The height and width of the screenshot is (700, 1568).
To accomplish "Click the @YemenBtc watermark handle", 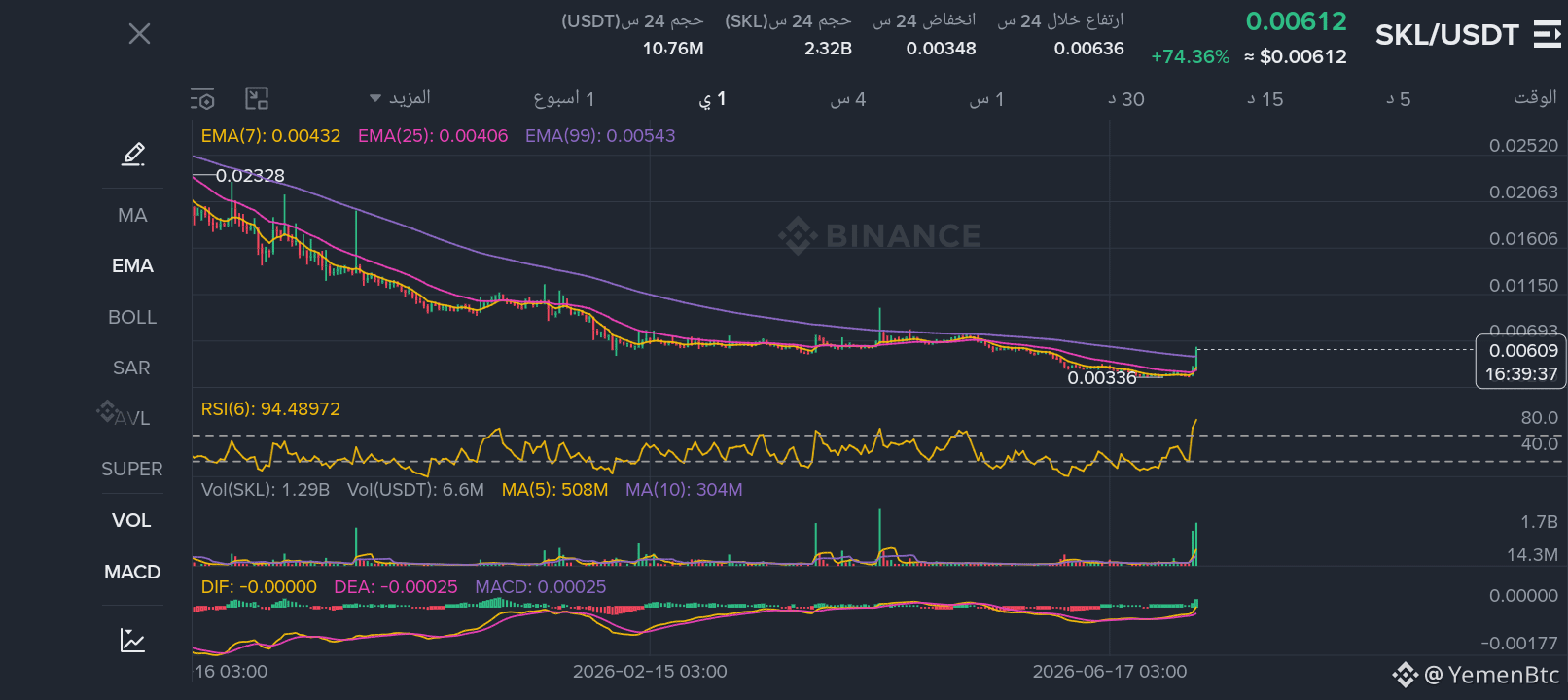I will [x=1492, y=675].
